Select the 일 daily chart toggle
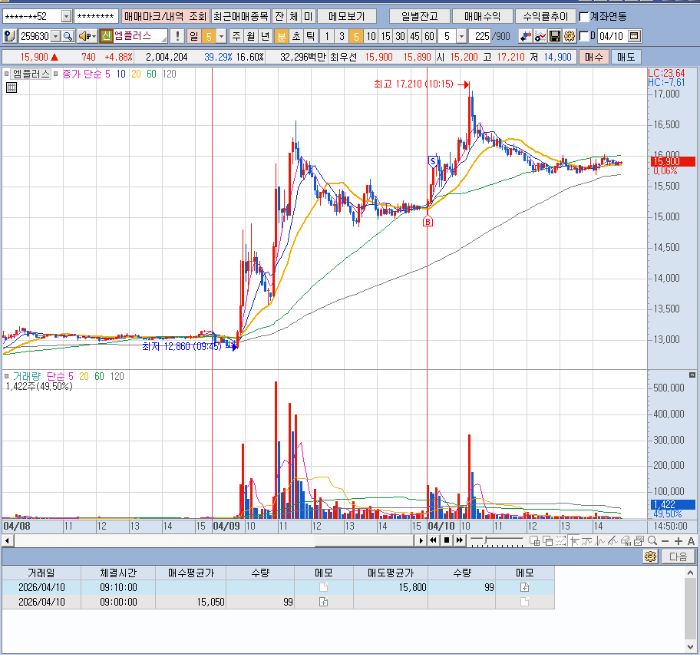Viewport: 700px width, 655px height. tap(193, 36)
